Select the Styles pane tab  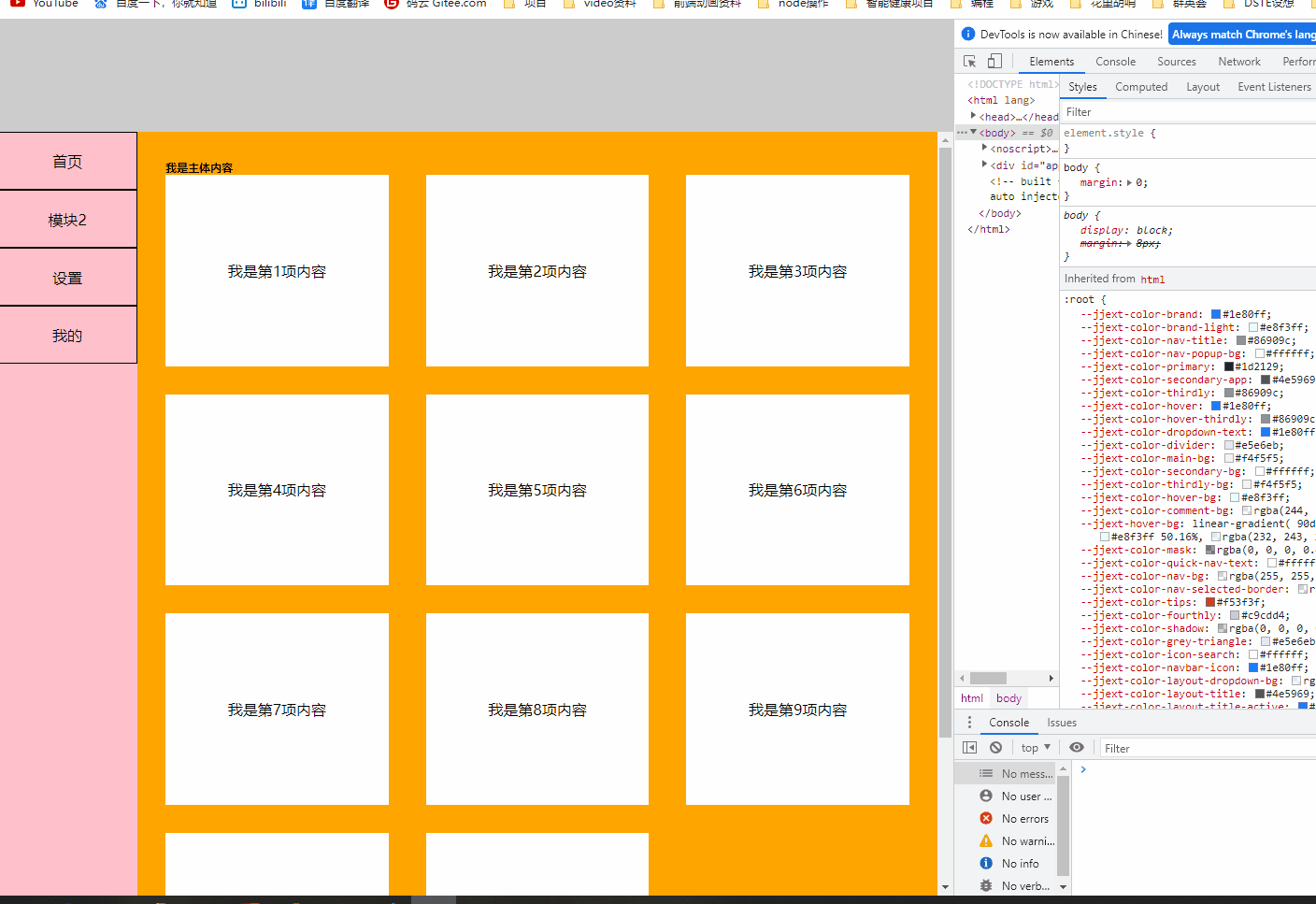click(1082, 87)
